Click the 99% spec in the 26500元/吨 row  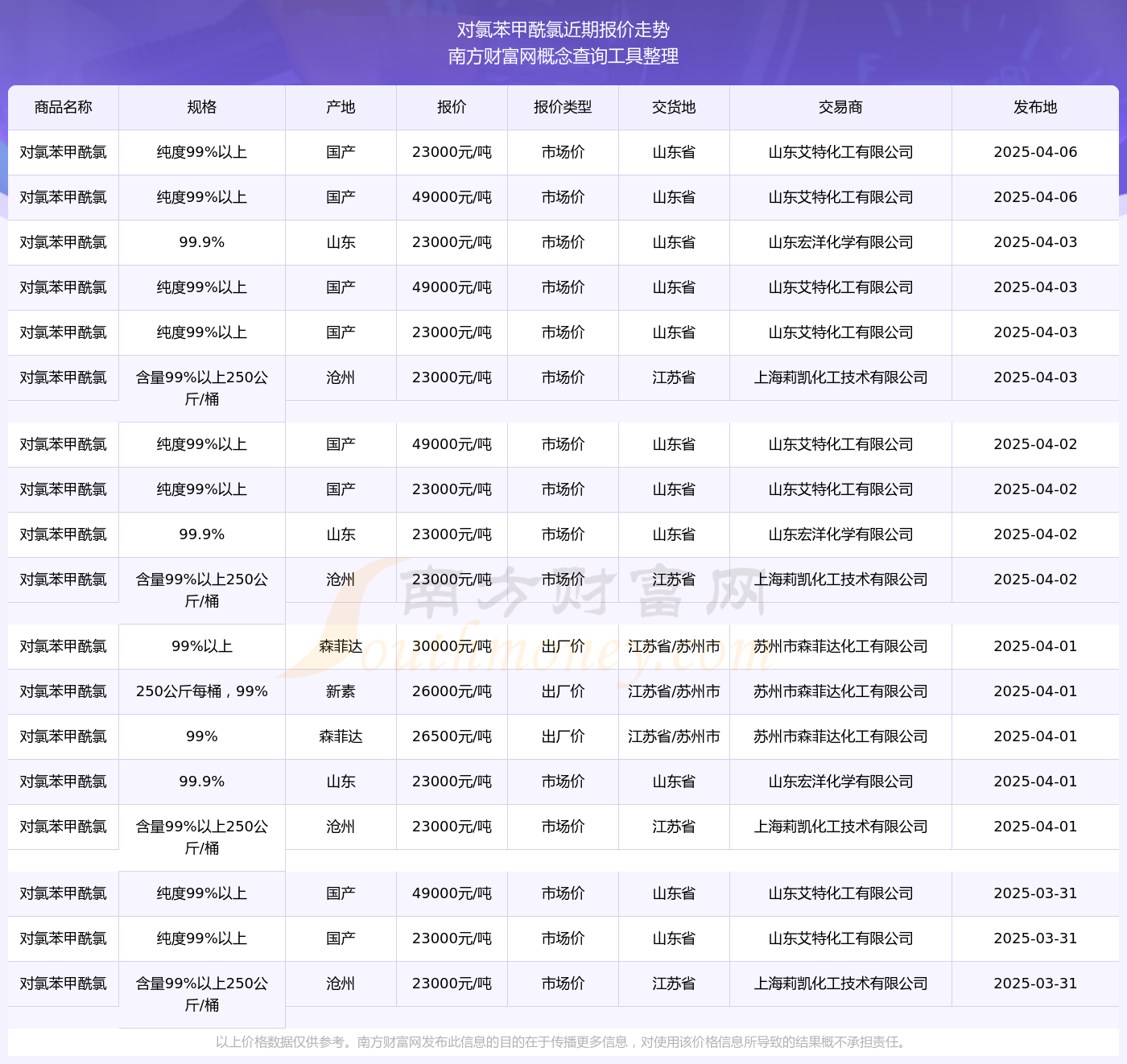tap(202, 736)
